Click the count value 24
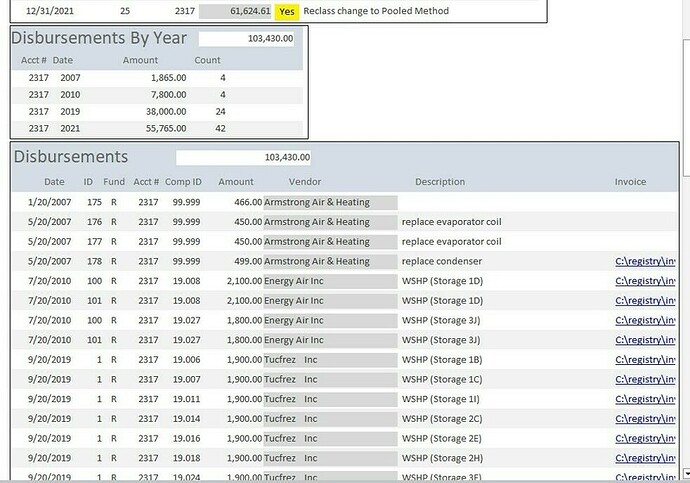 tap(220, 112)
